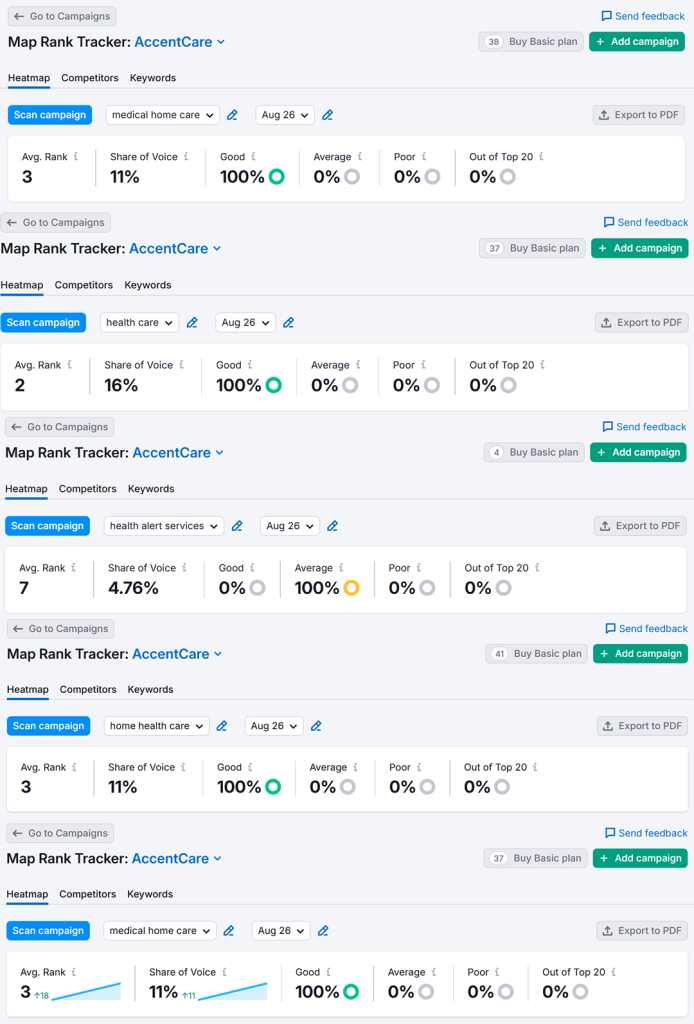Click pencil icon beside "health alert services" dropdown
Image resolution: width=694 pixels, height=1024 pixels.
click(x=237, y=526)
